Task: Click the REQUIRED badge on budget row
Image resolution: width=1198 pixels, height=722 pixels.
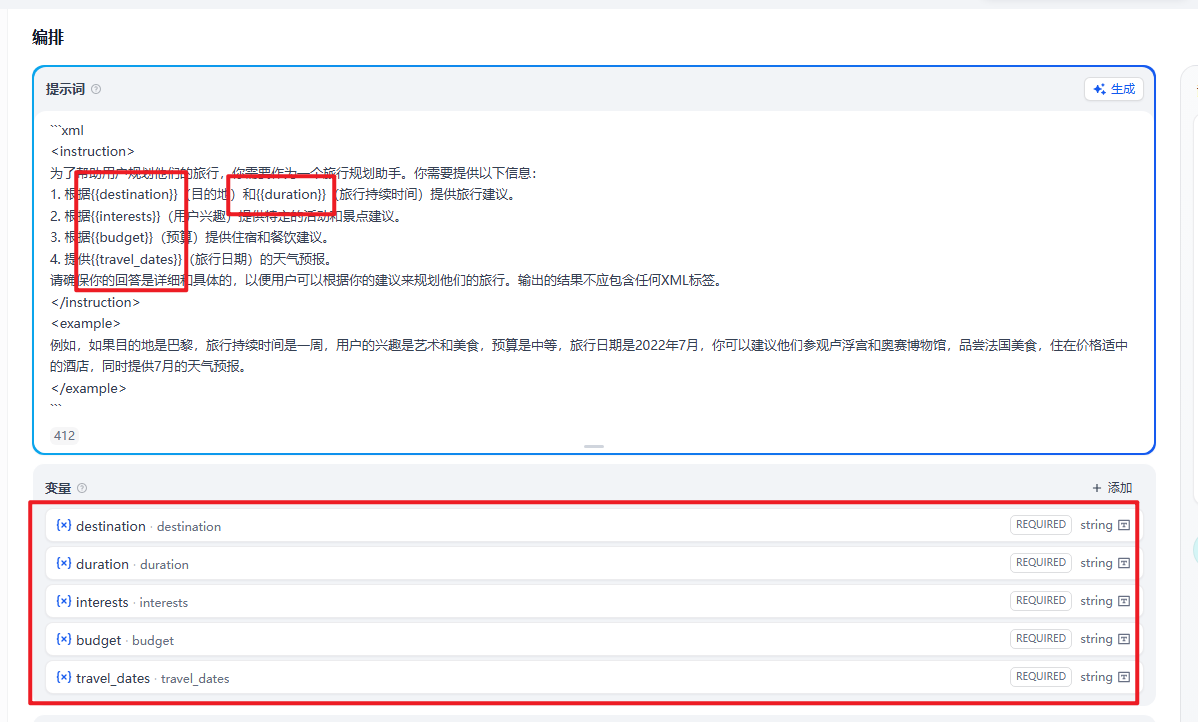Action: tap(1041, 639)
